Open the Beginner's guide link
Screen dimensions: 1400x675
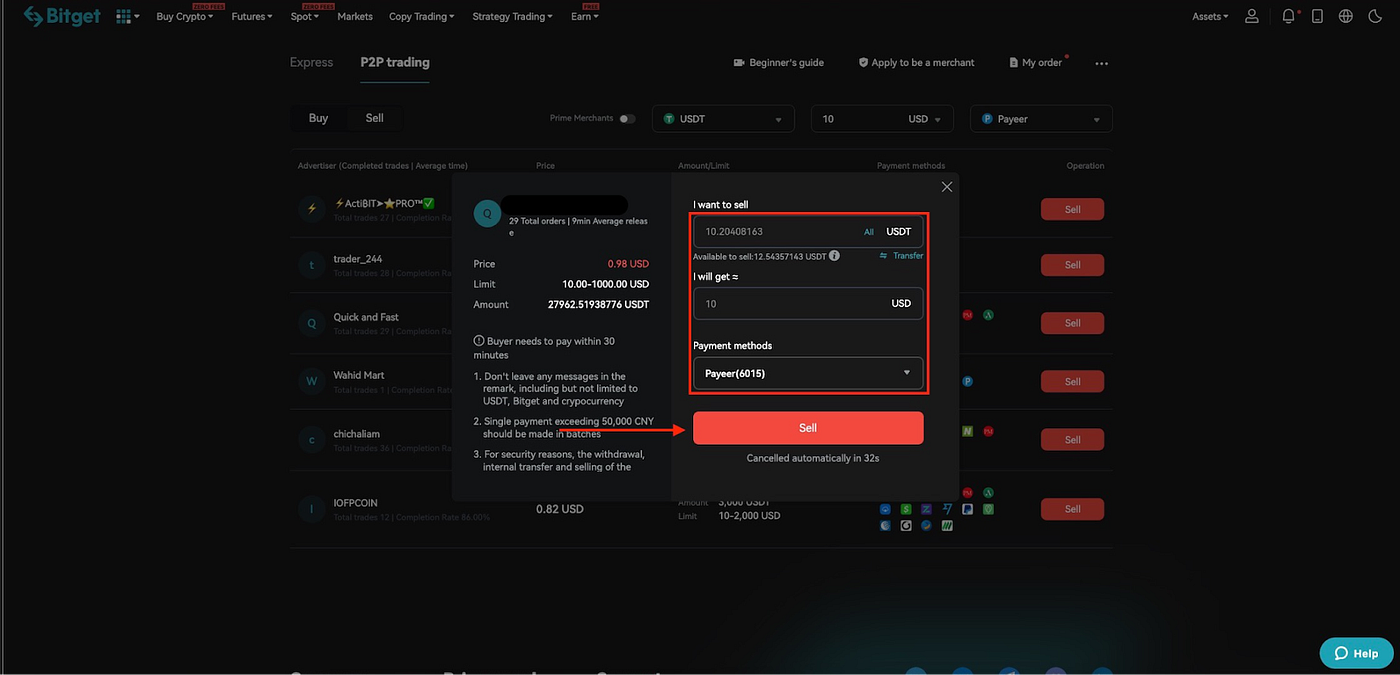(x=778, y=61)
